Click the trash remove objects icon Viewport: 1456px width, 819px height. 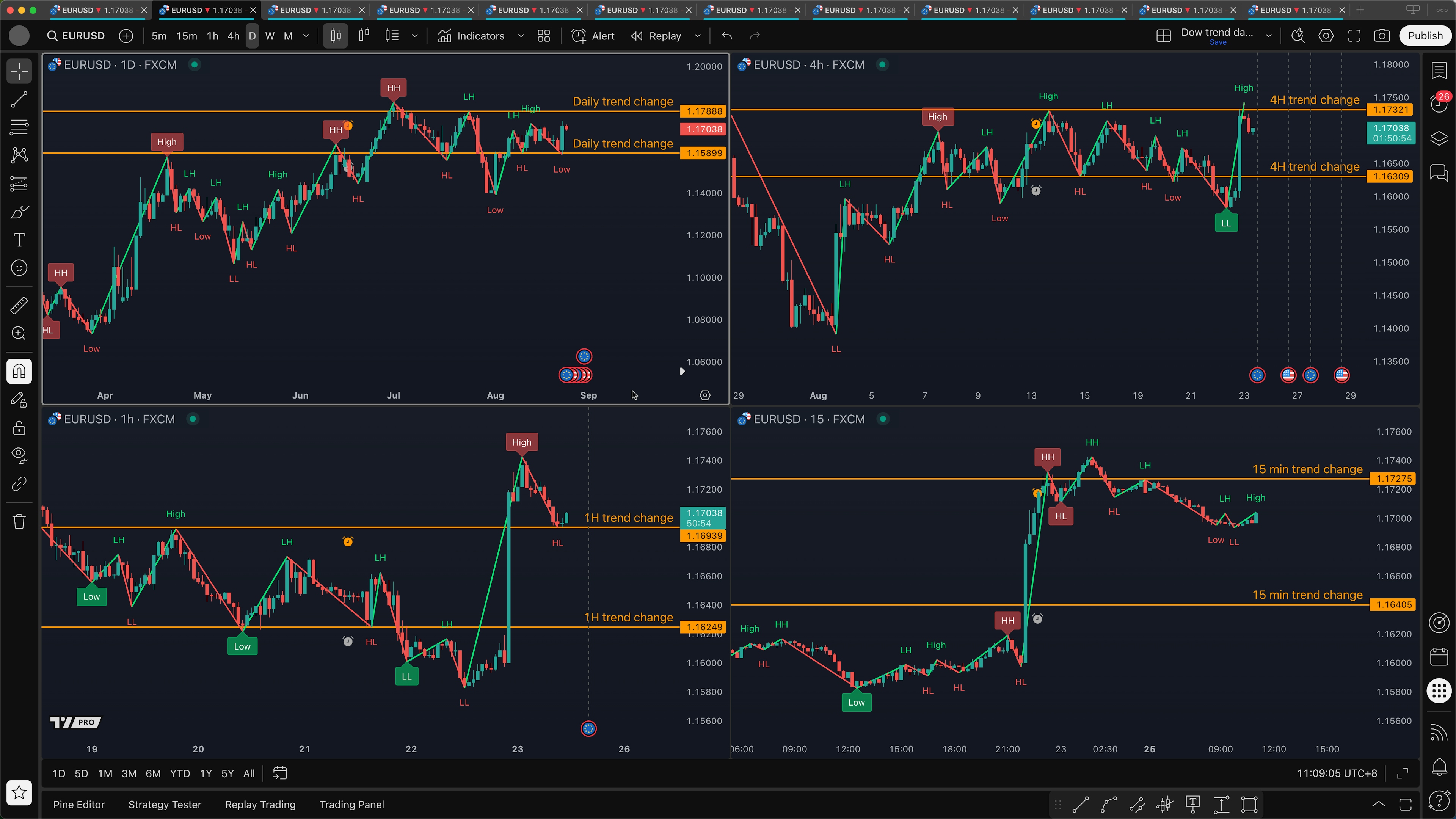point(19,521)
